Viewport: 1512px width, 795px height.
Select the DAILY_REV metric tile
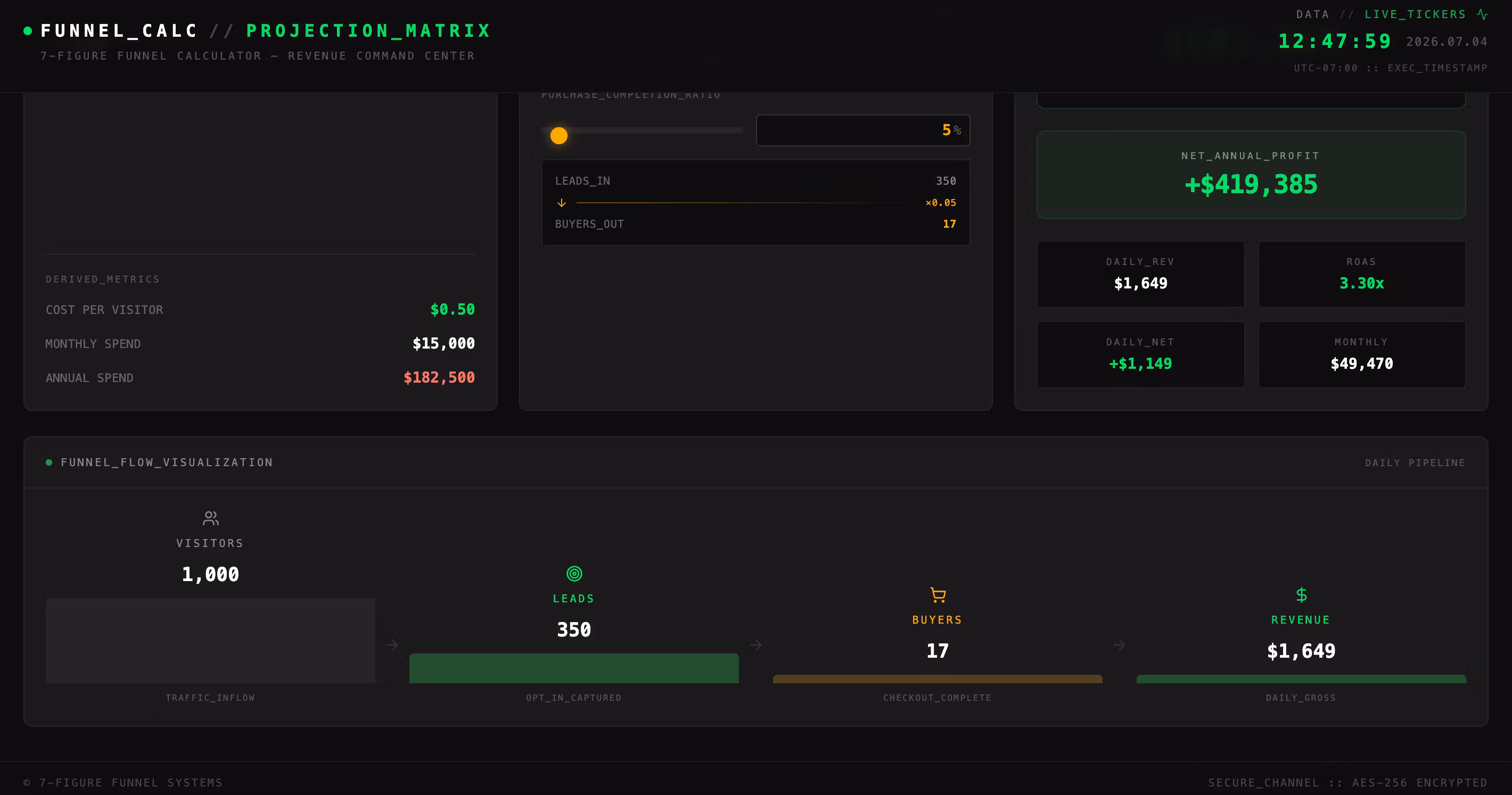point(1140,274)
